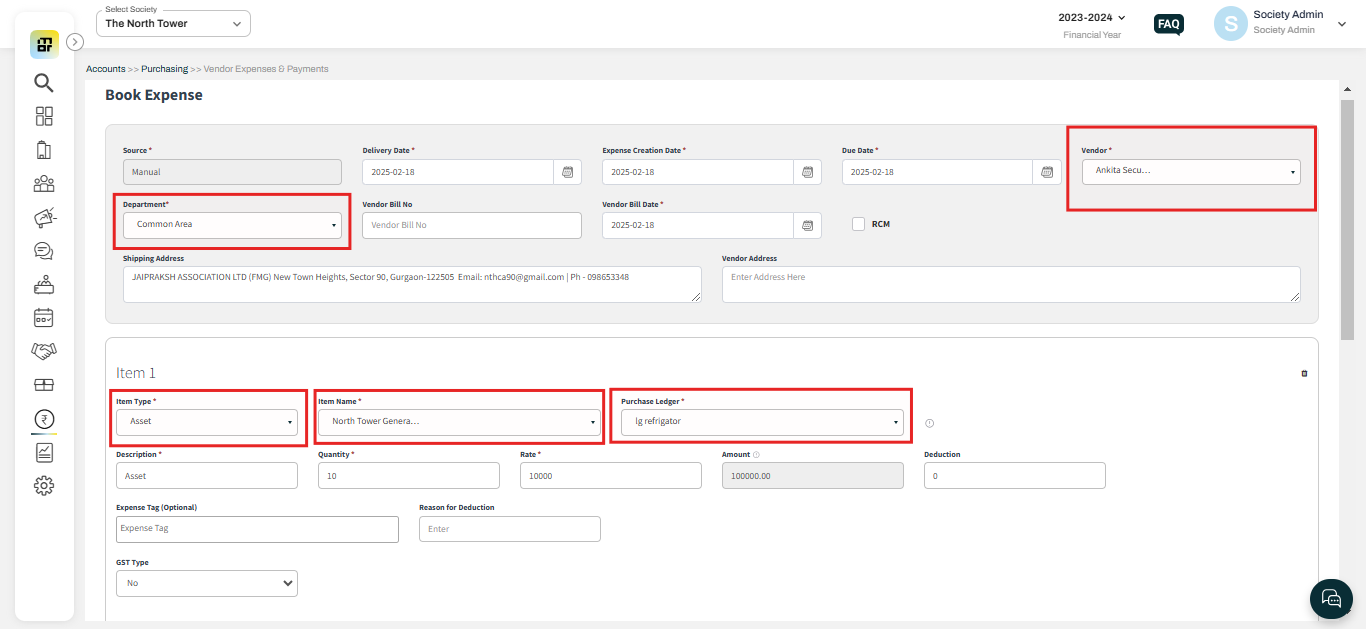Expand the GST Type dropdown
1366x629 pixels.
[x=207, y=583]
